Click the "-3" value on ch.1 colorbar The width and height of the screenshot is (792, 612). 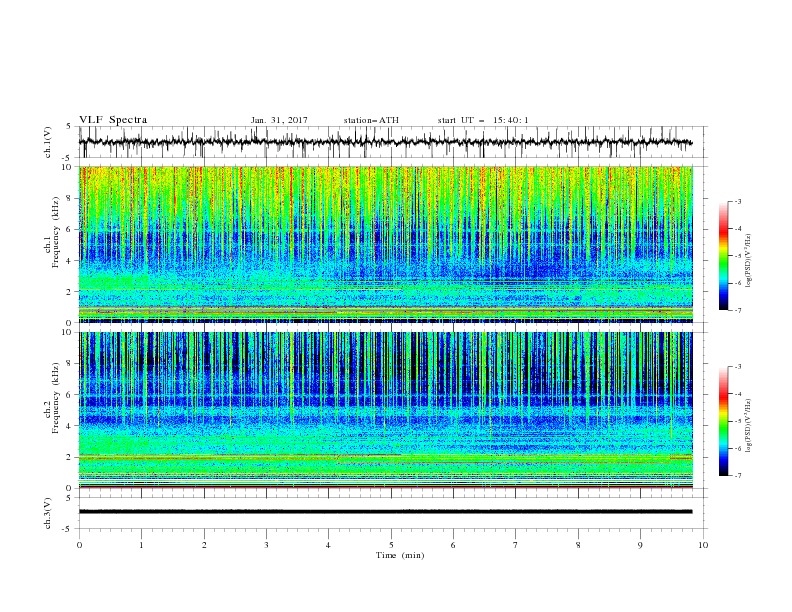(x=737, y=201)
